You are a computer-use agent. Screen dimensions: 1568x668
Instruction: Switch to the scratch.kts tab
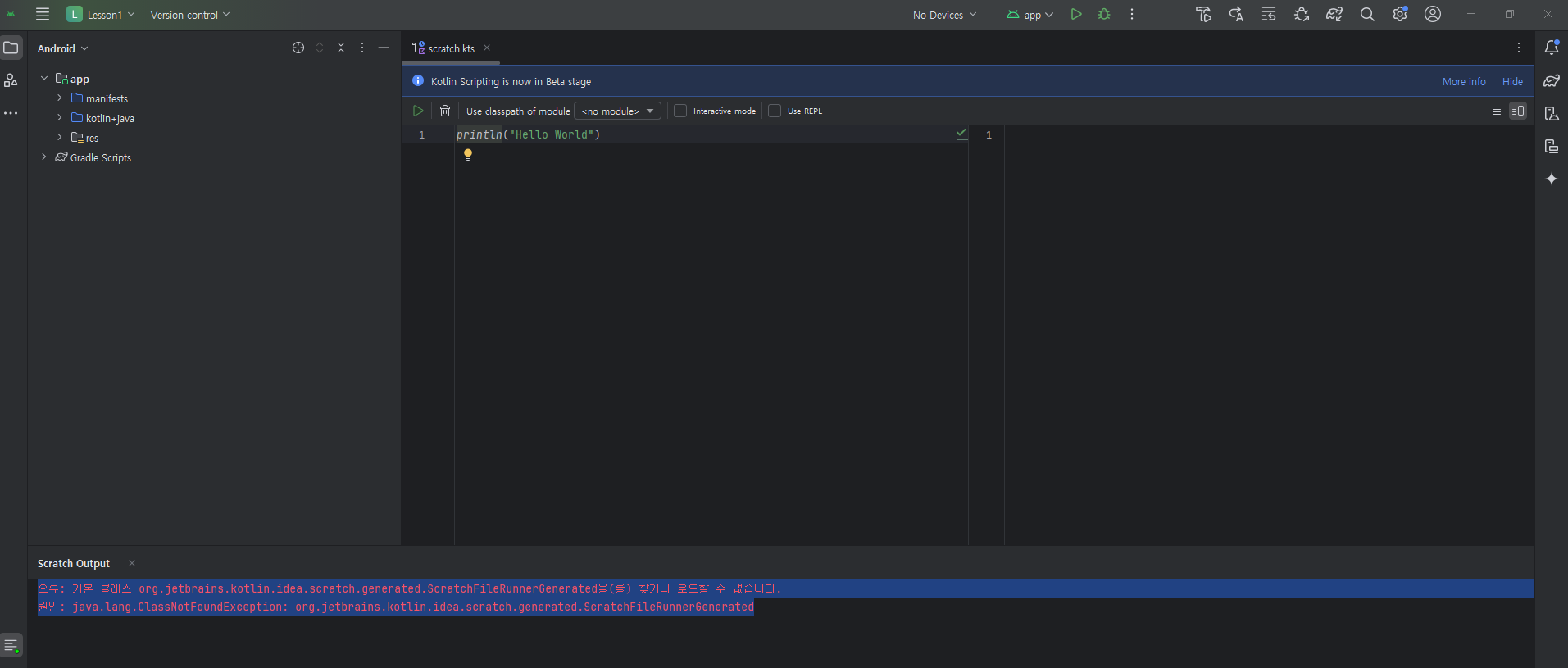tap(451, 48)
